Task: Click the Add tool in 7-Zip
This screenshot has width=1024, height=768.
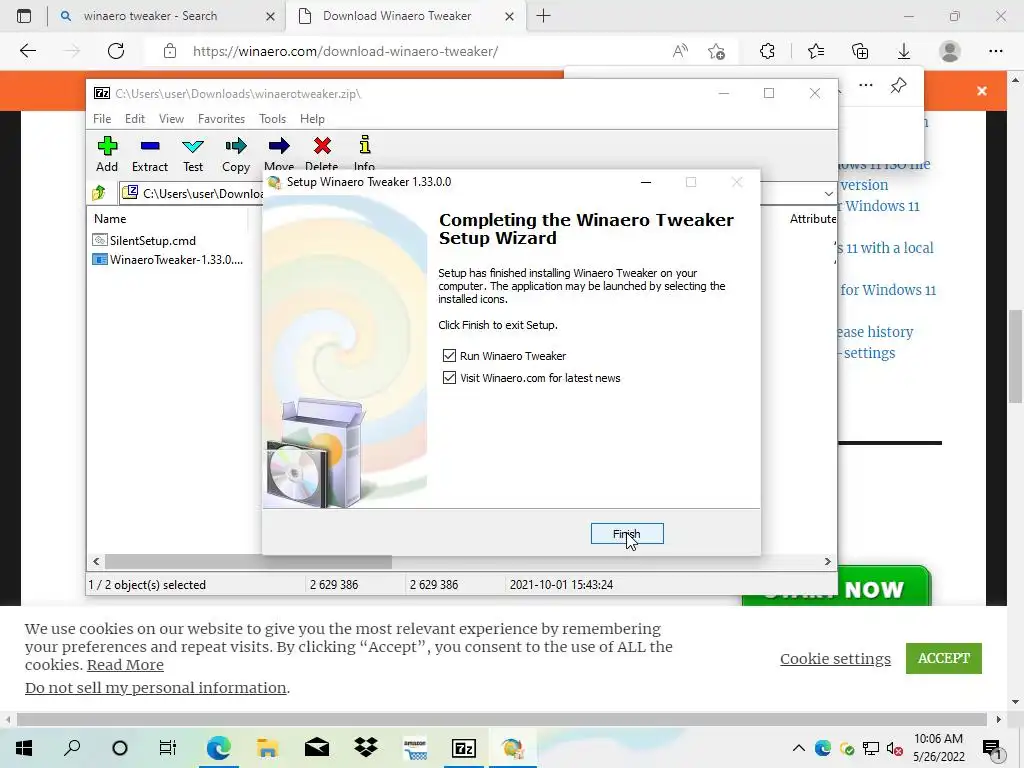Action: point(107,154)
